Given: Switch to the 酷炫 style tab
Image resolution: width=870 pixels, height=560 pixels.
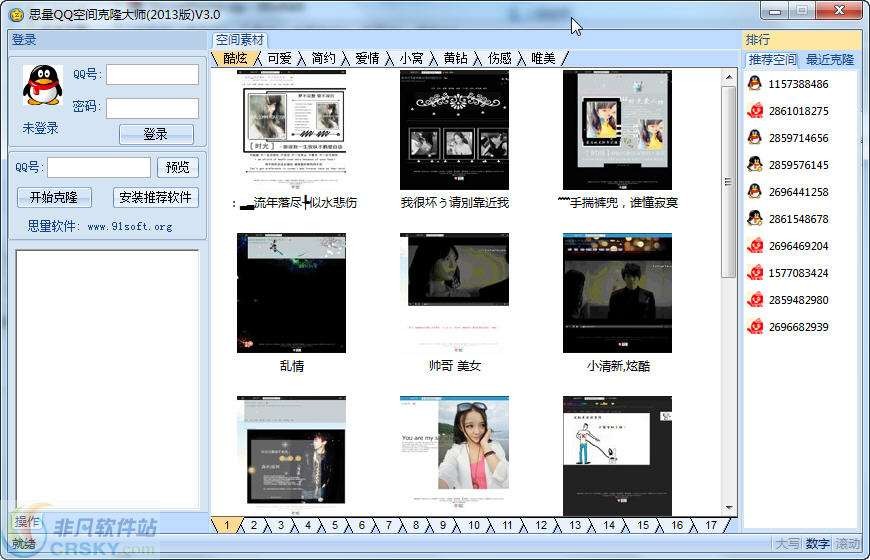Looking at the screenshot, I should [235, 58].
